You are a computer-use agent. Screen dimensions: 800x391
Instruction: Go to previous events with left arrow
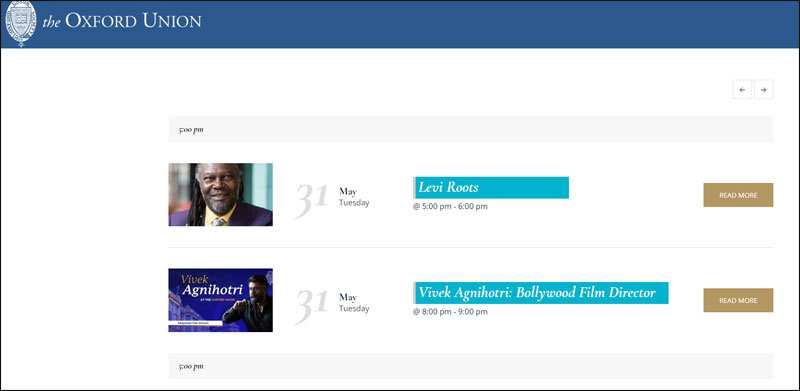[x=742, y=90]
